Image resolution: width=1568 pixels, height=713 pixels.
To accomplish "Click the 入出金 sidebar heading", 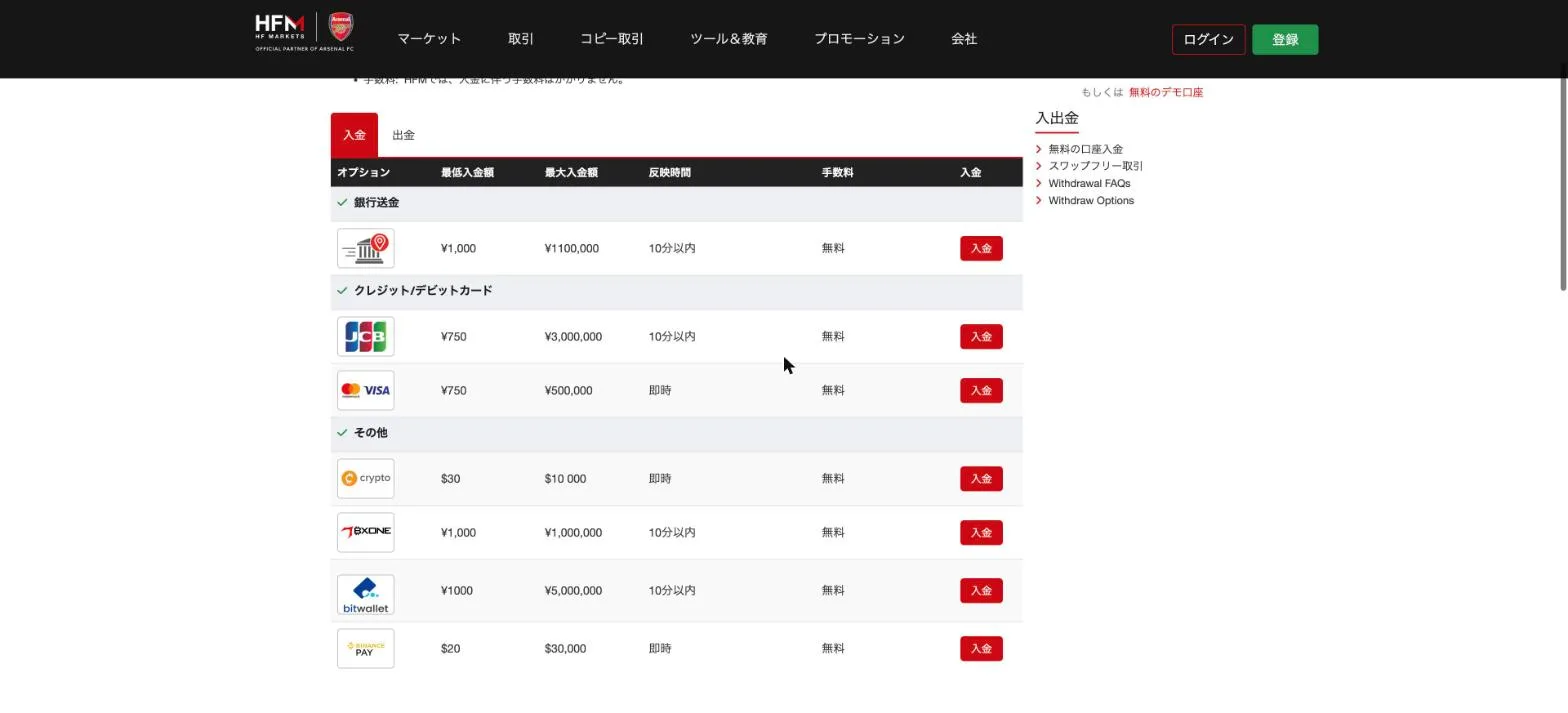I will pos(1057,118).
